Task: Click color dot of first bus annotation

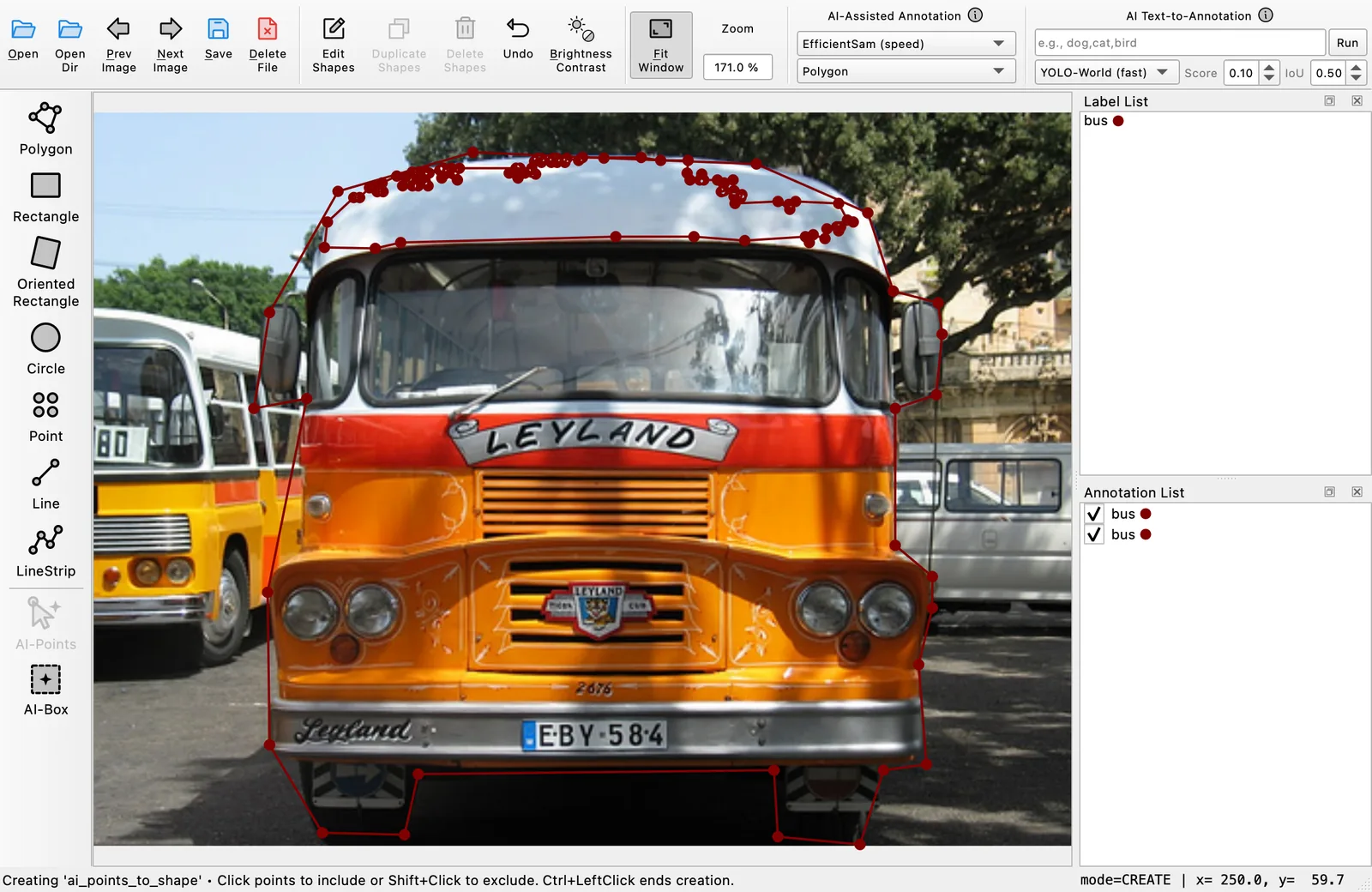Action: (1146, 514)
